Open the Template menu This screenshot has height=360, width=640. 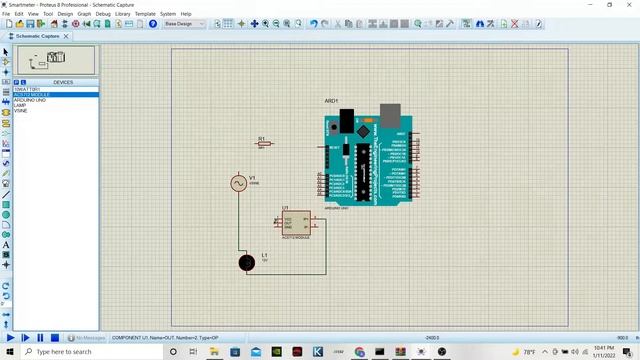(145, 14)
